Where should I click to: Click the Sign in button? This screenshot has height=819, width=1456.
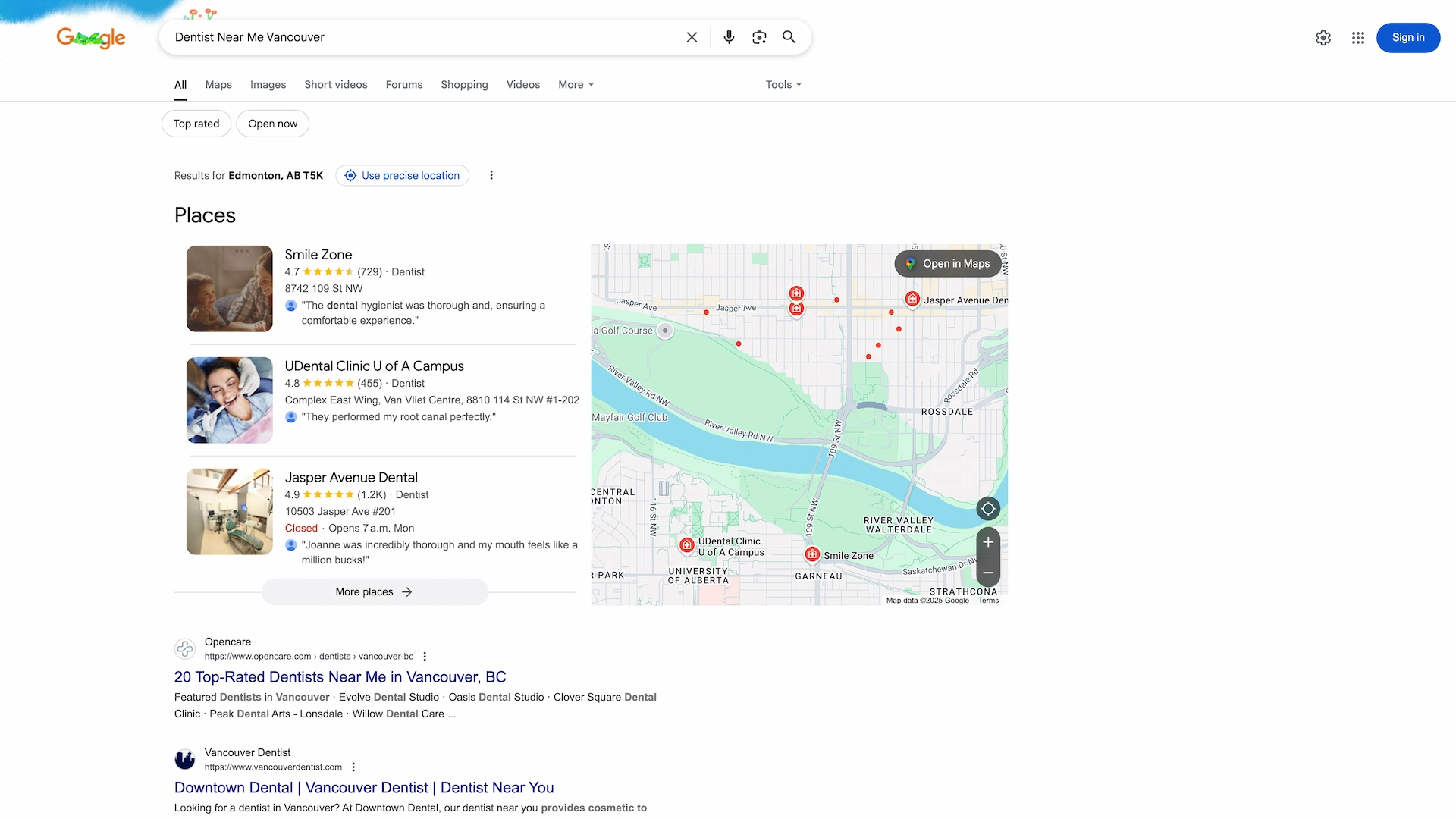coord(1408,38)
